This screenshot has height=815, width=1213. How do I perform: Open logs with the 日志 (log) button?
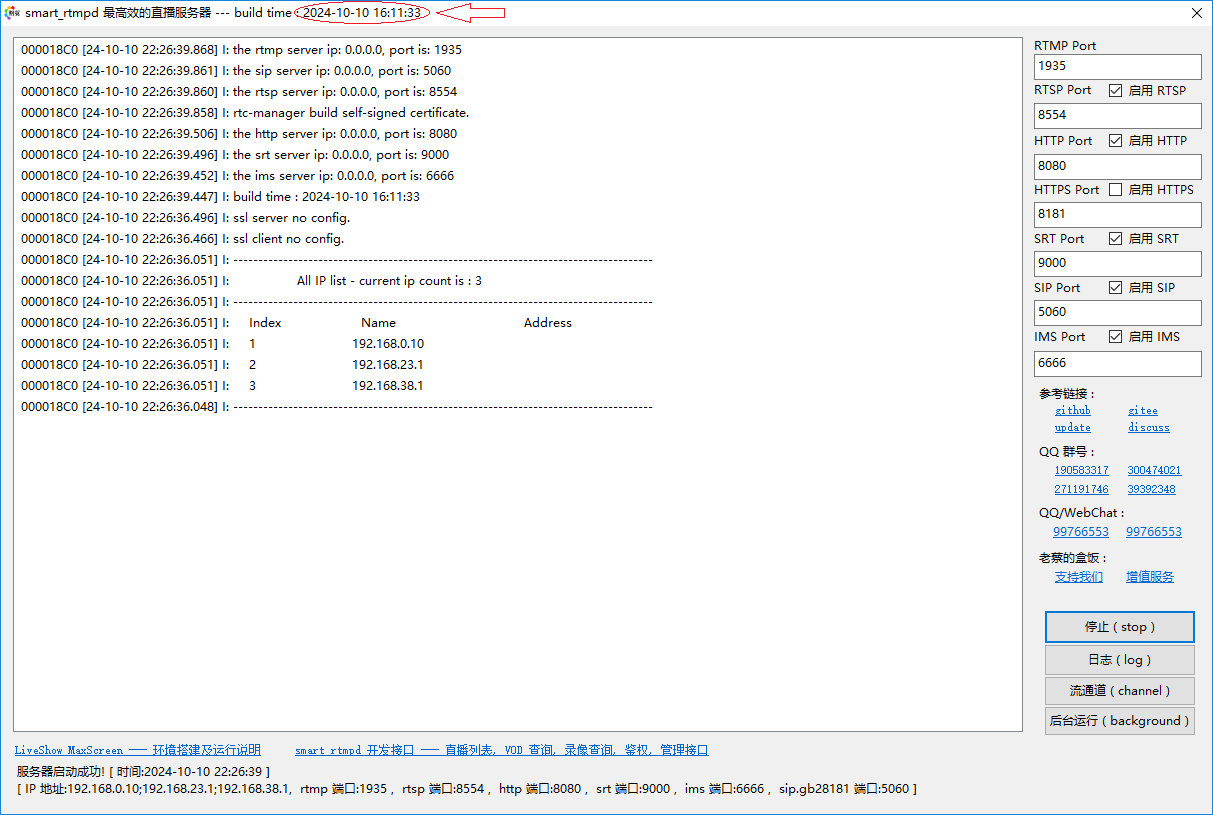(1119, 660)
